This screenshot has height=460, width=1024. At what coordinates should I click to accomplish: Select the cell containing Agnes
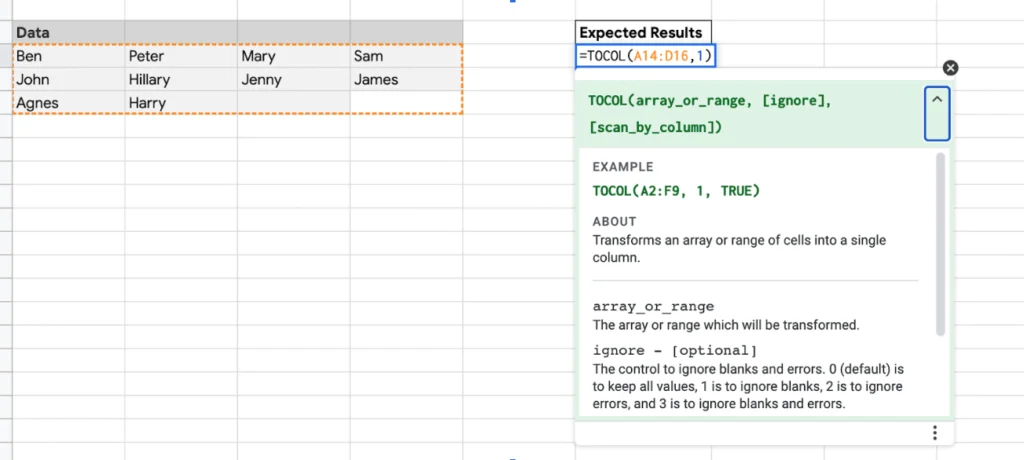click(x=68, y=102)
